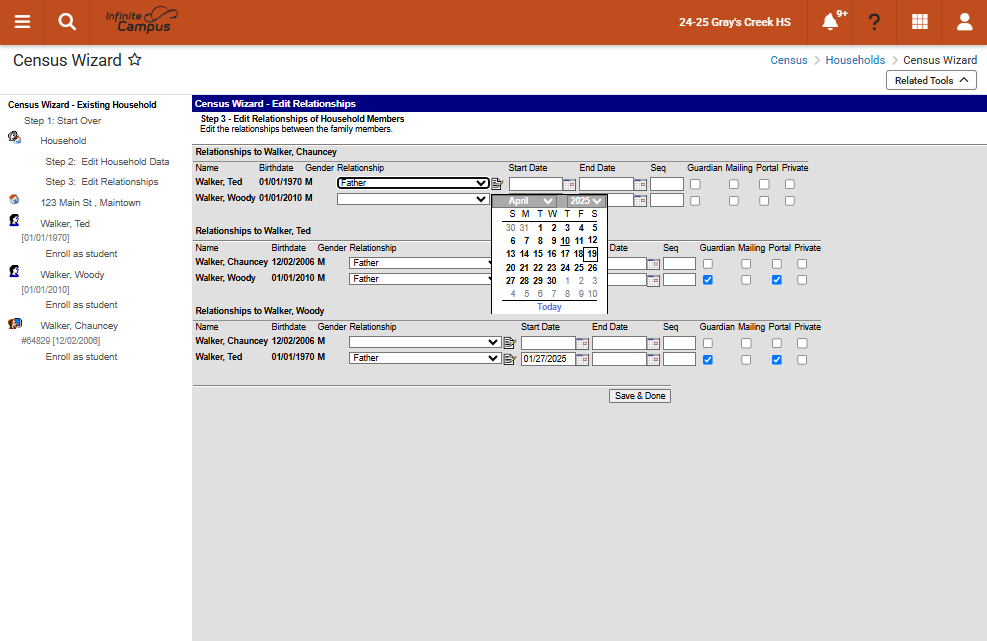Screen dimensions: 987x641
Task: Open Start Date calendar for Chauncey under Woody
Action: pos(582,343)
